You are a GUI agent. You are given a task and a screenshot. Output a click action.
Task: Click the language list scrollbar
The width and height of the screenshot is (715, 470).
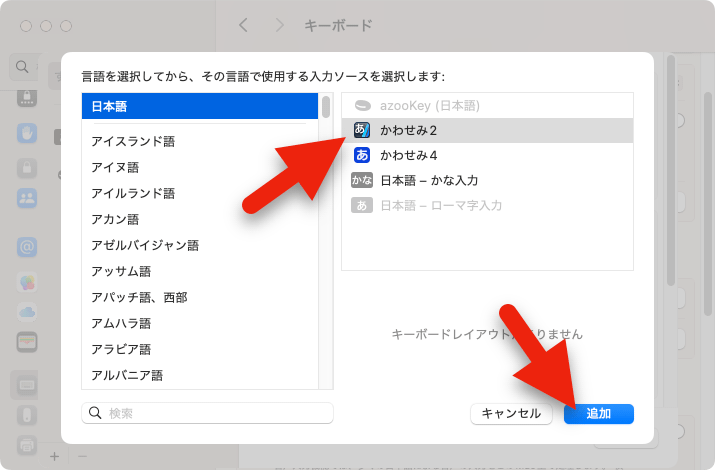click(326, 107)
